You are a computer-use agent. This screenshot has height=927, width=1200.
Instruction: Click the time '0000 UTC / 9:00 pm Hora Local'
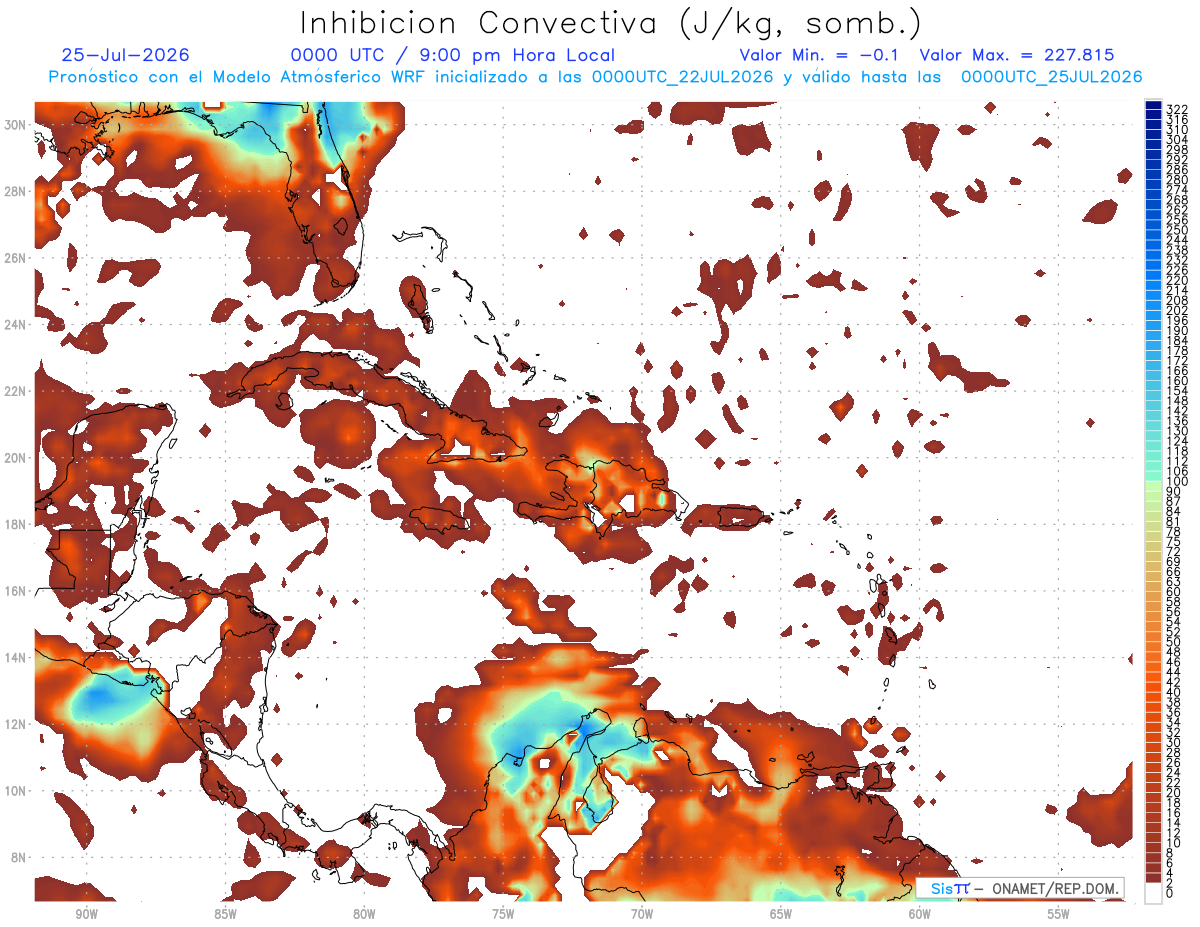click(x=452, y=55)
